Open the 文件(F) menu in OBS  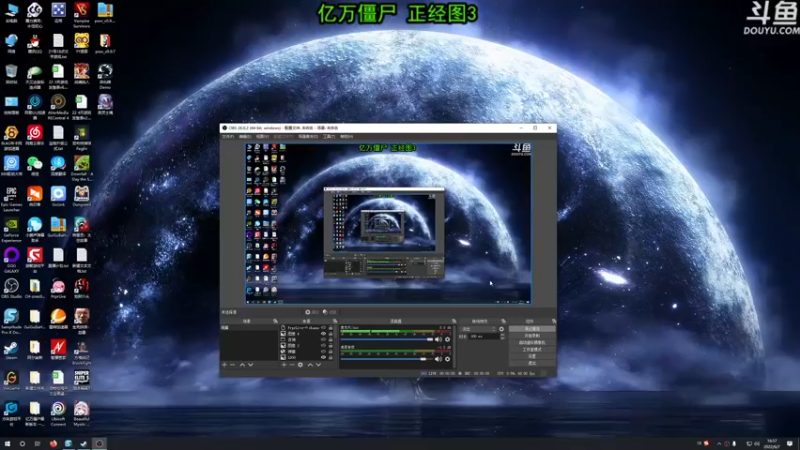pyautogui.click(x=228, y=136)
